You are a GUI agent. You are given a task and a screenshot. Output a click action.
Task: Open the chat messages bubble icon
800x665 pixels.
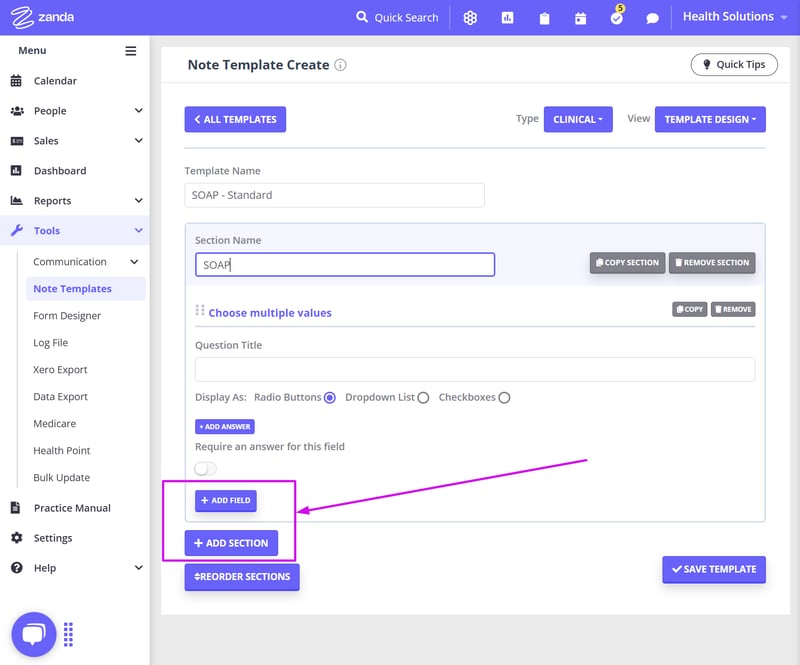coord(652,18)
